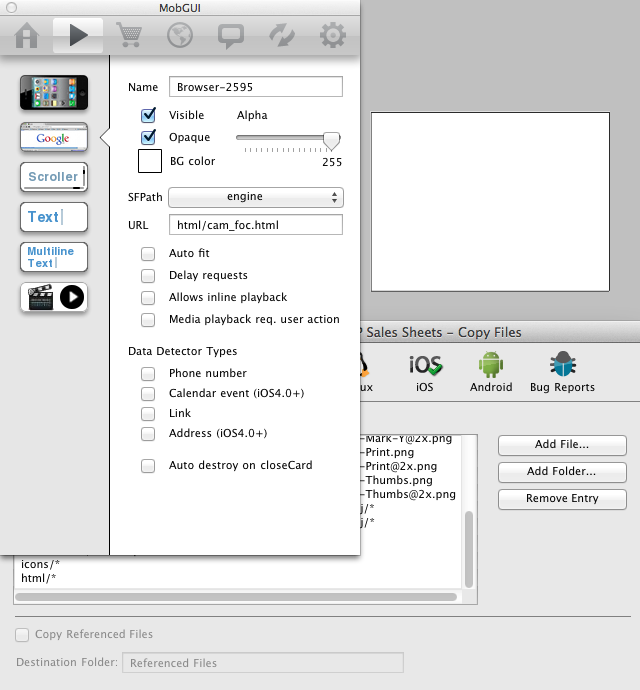Toggle Allows inline playback checkbox

click(x=148, y=297)
